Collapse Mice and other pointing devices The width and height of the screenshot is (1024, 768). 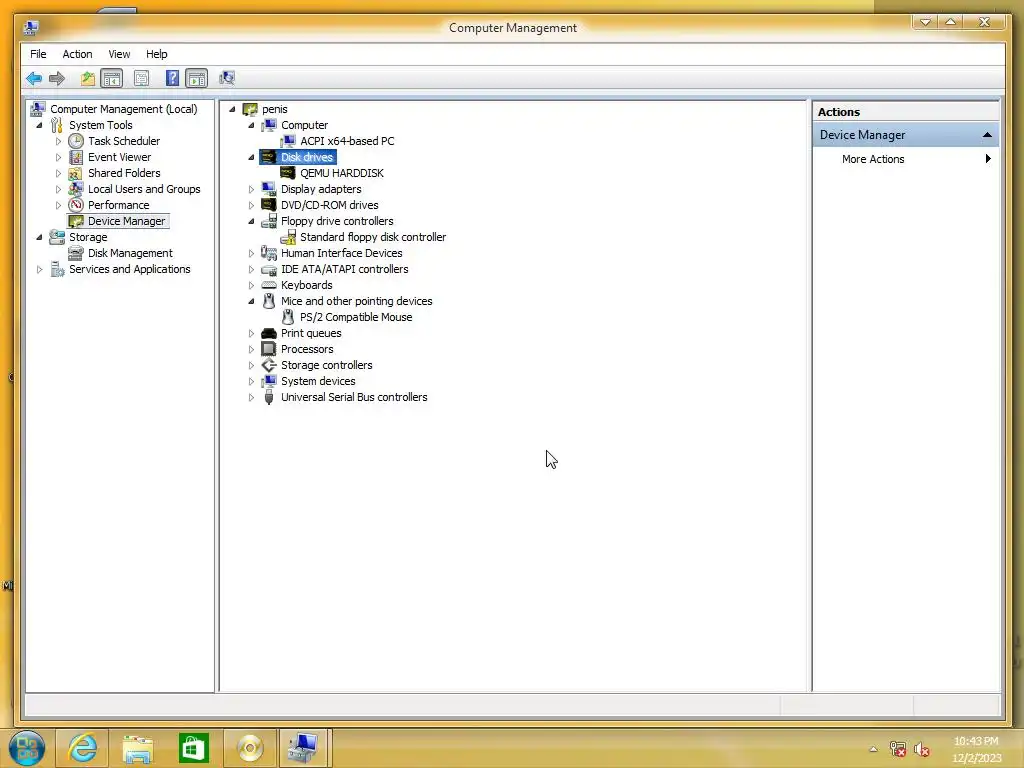(x=251, y=301)
